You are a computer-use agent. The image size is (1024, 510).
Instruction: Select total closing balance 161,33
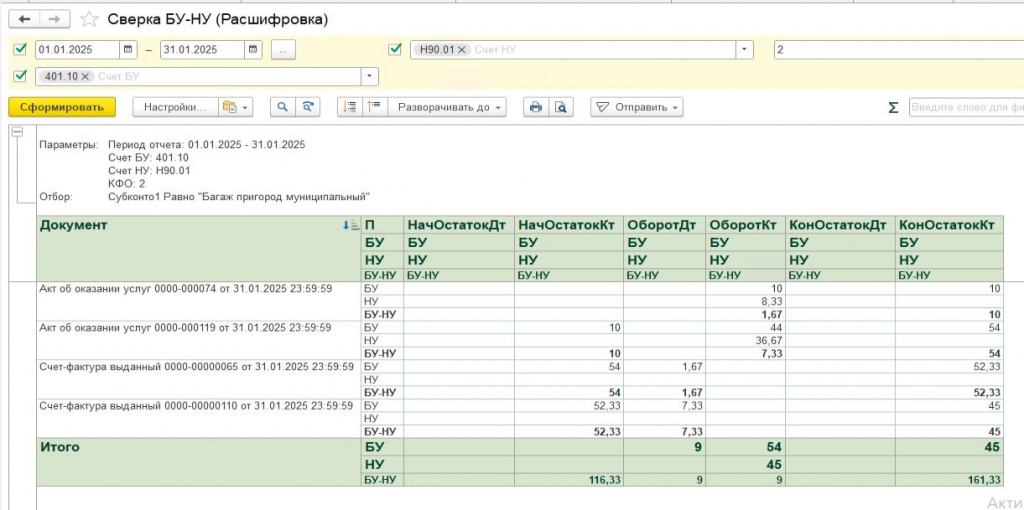tap(984, 480)
